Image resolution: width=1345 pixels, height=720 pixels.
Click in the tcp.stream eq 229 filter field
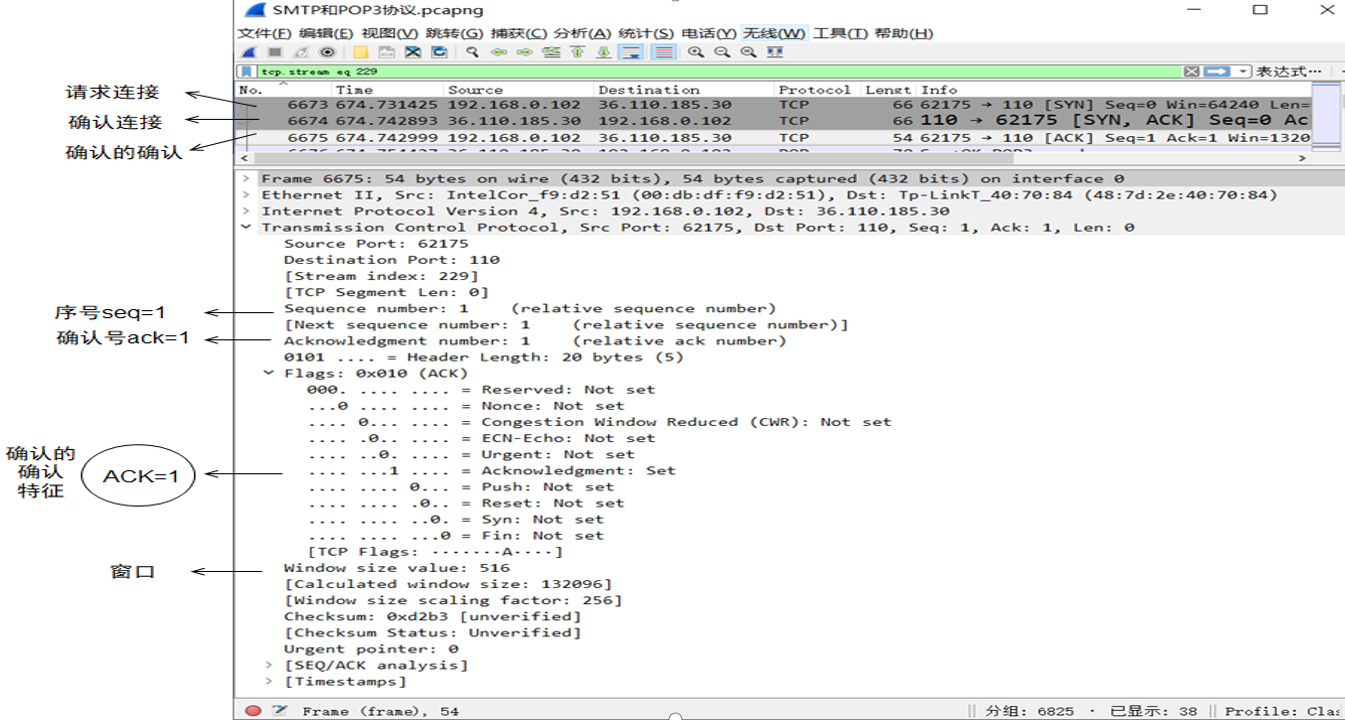718,72
